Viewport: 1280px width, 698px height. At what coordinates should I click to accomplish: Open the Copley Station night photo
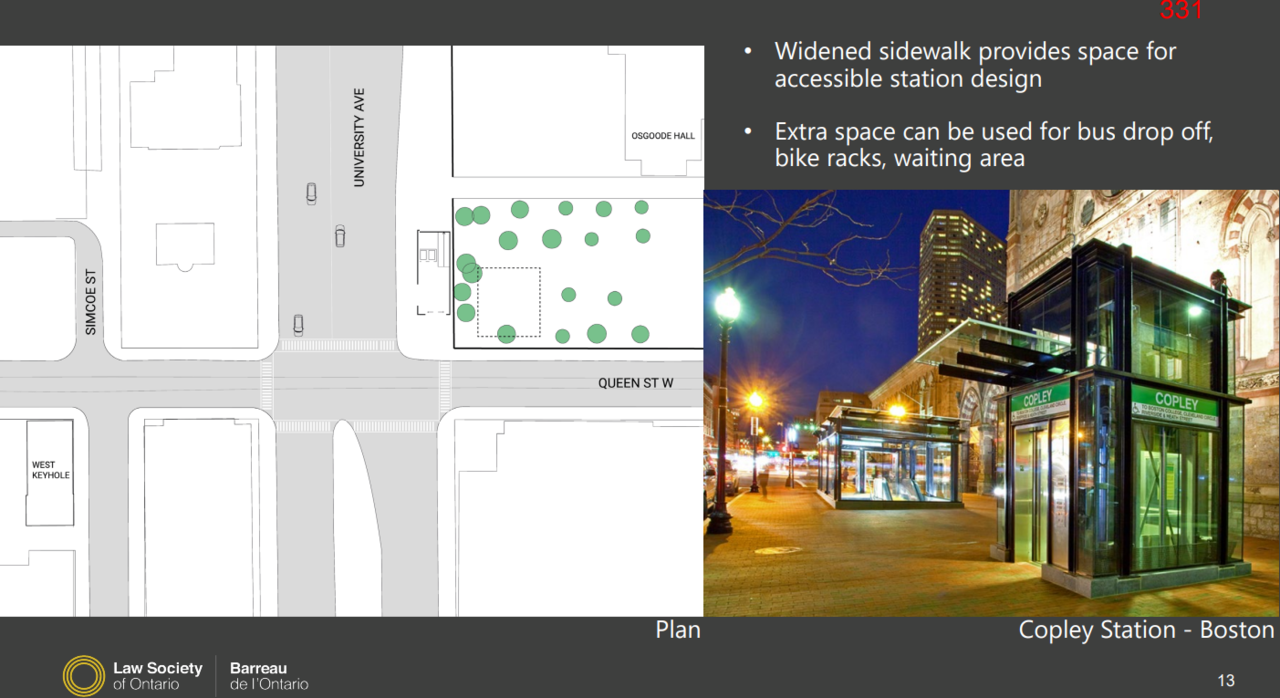(991, 403)
